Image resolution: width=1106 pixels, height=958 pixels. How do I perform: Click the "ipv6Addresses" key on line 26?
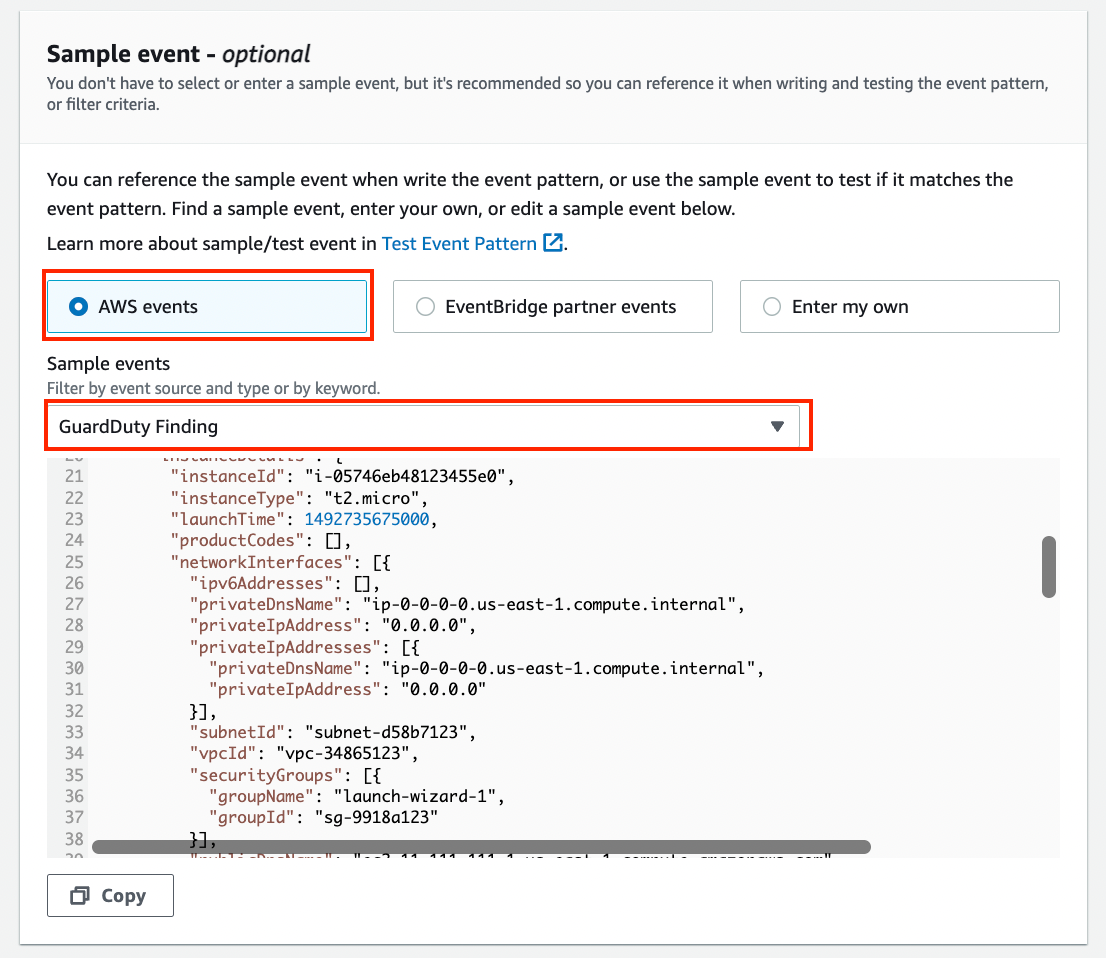coord(261,583)
